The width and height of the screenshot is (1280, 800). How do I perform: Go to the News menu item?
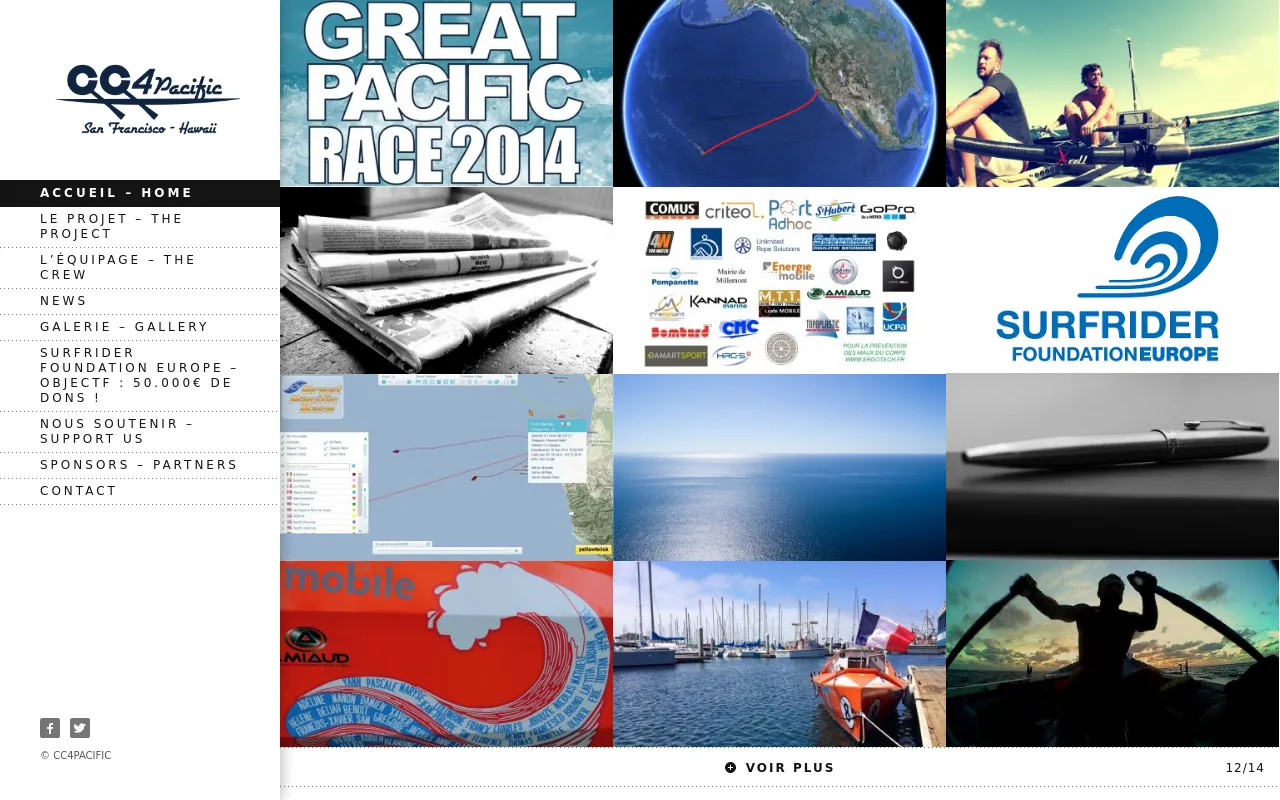coord(140,301)
